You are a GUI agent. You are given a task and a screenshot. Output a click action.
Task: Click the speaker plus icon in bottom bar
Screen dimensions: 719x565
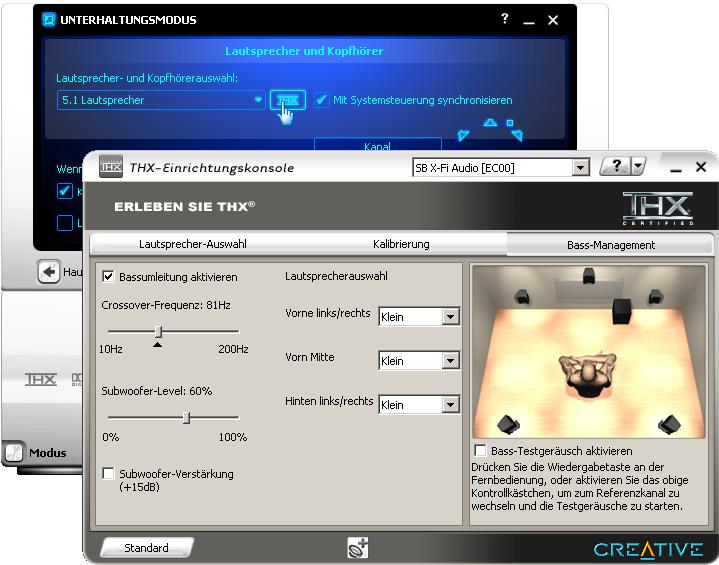click(358, 548)
